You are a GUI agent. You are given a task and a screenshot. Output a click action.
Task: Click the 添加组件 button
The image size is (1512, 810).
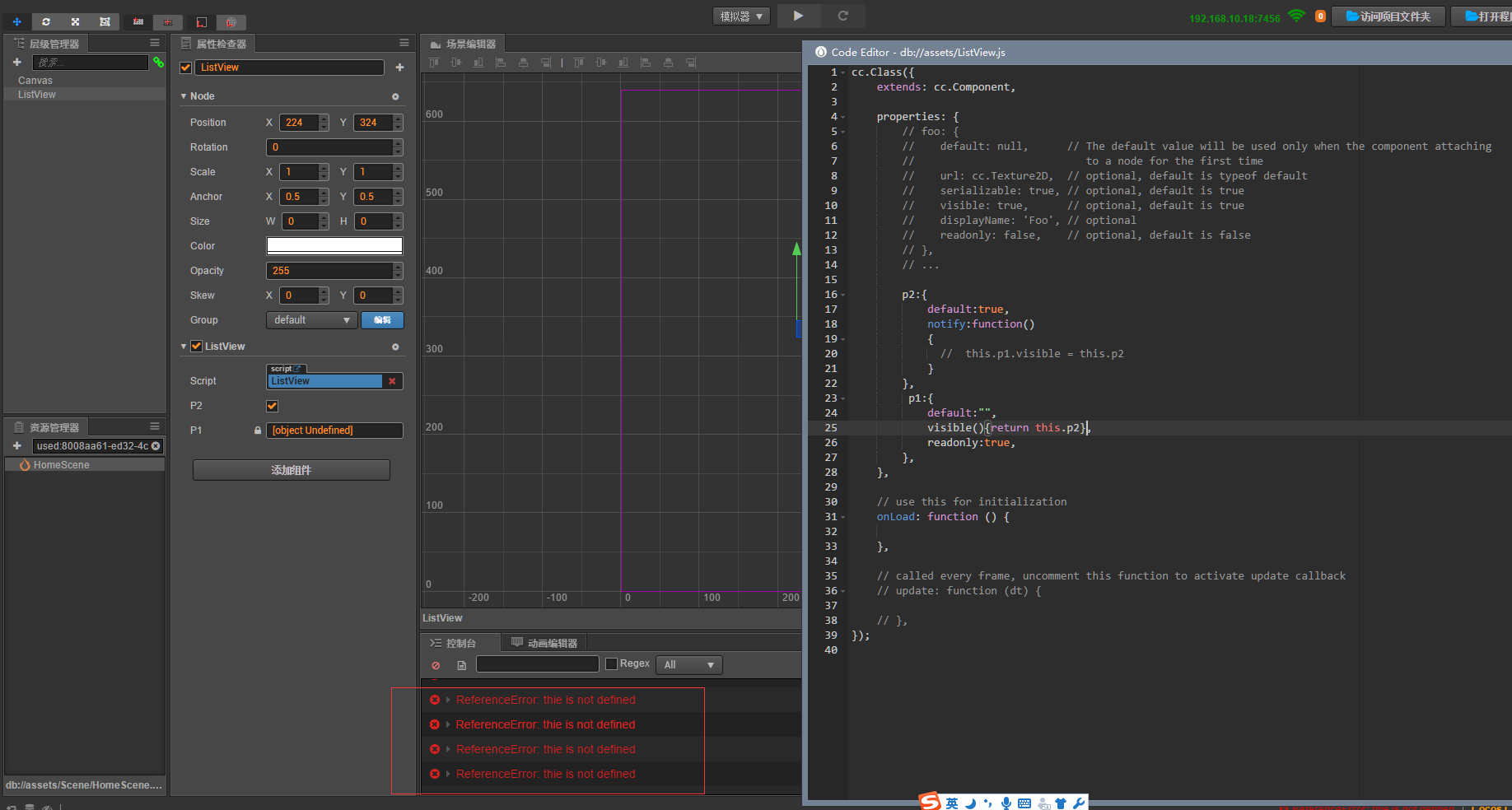pos(292,470)
